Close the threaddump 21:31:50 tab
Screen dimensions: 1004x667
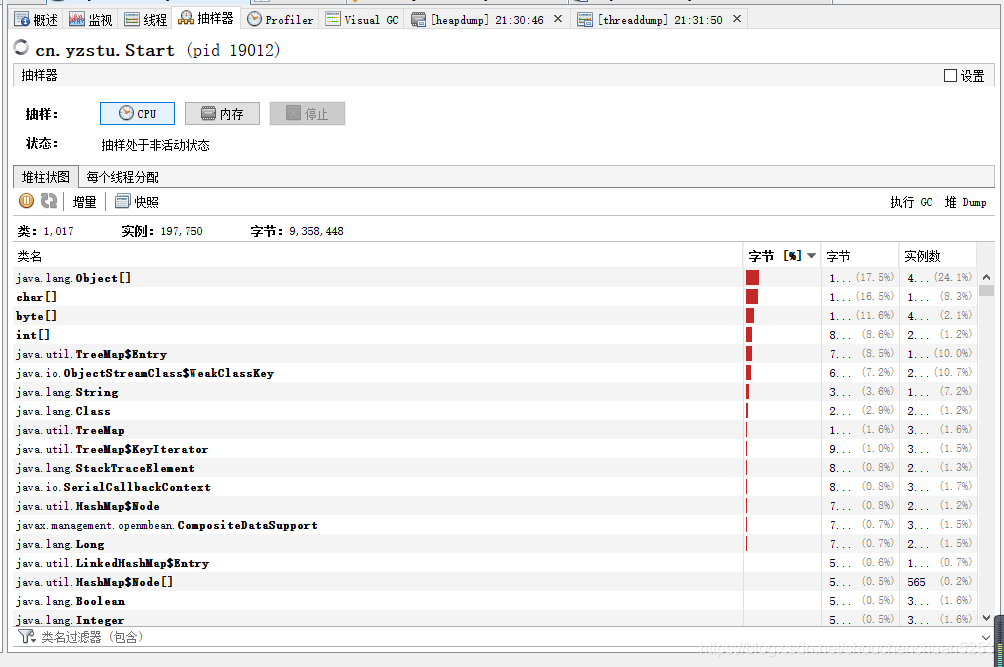tap(737, 19)
